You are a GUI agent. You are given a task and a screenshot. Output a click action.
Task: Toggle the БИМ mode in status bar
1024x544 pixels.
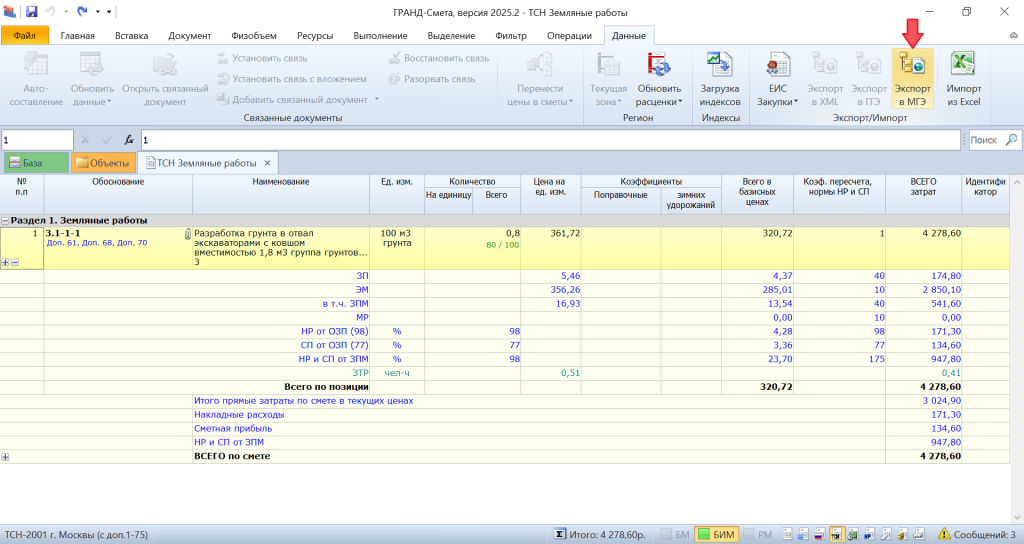pos(716,535)
